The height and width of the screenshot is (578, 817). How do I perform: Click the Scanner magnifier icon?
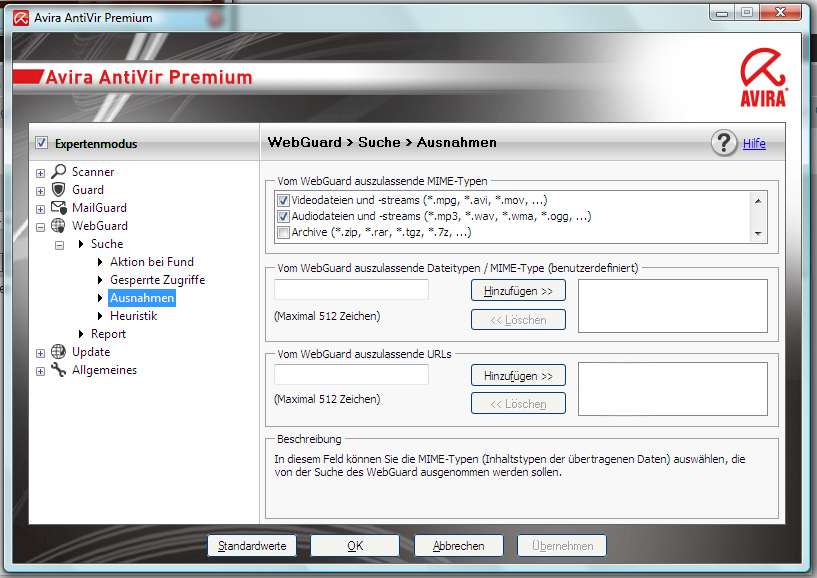pos(59,172)
